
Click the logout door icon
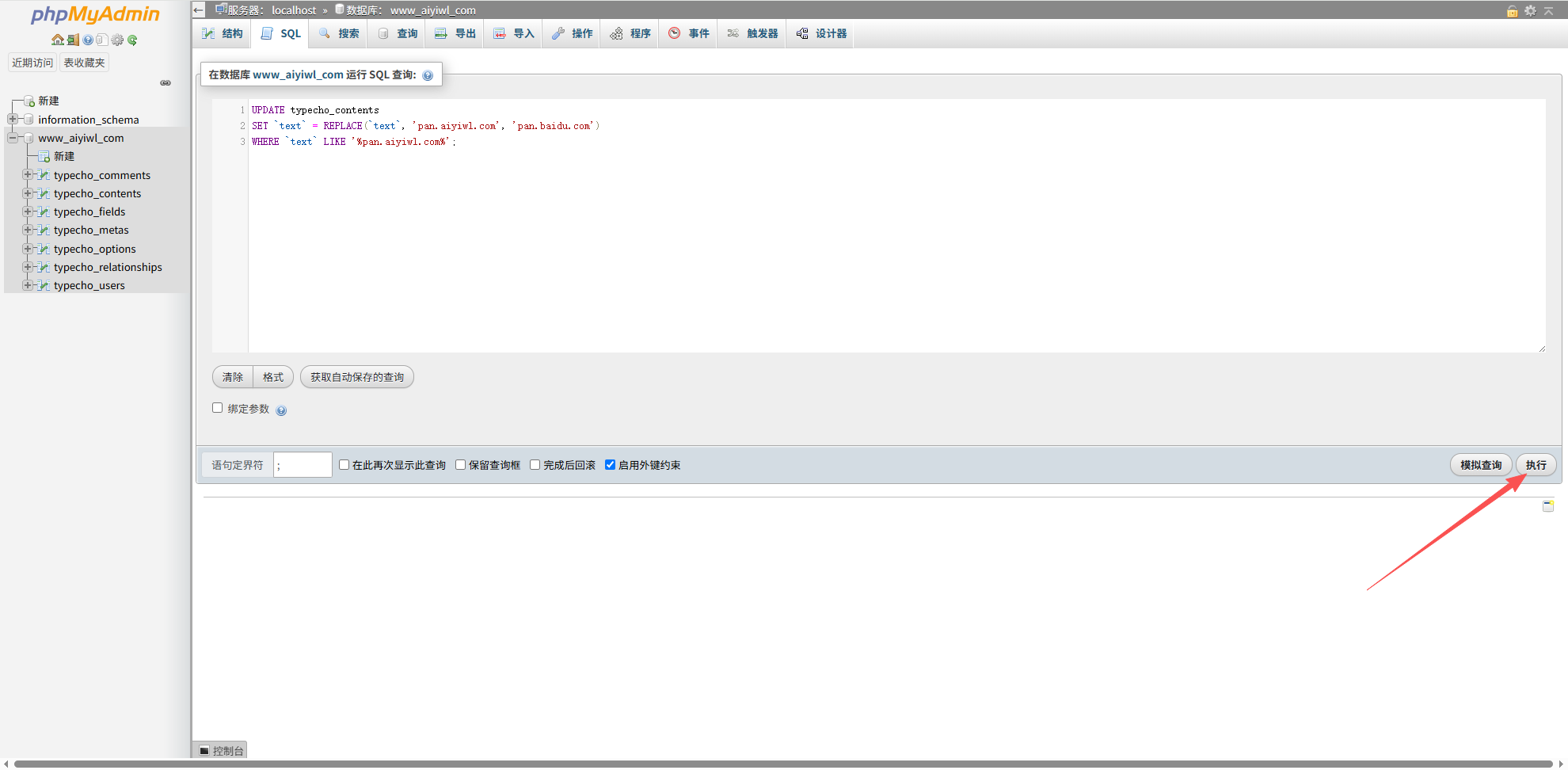[x=73, y=40]
